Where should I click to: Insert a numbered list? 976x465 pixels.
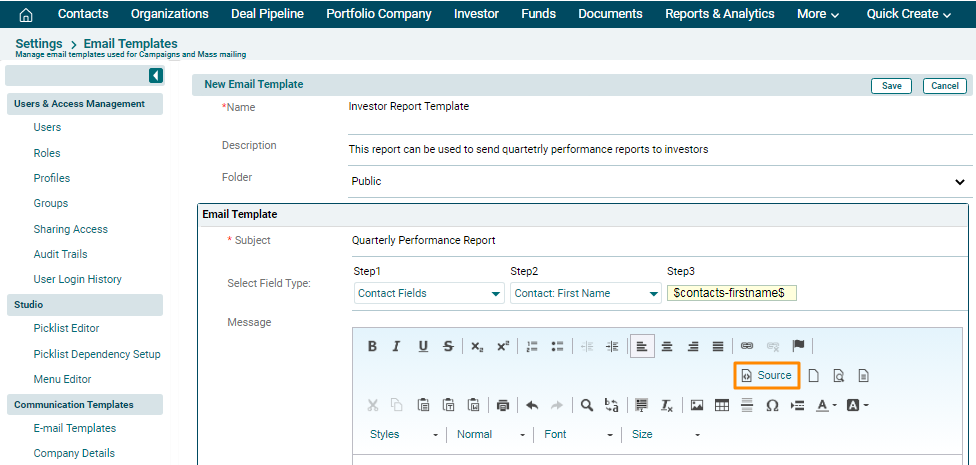pos(532,347)
